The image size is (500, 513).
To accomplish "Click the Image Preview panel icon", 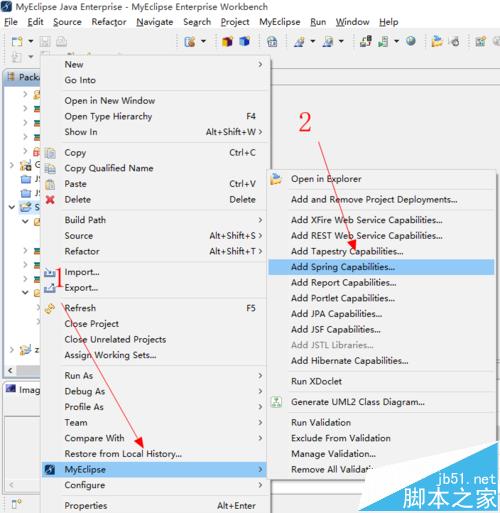I will [11, 389].
